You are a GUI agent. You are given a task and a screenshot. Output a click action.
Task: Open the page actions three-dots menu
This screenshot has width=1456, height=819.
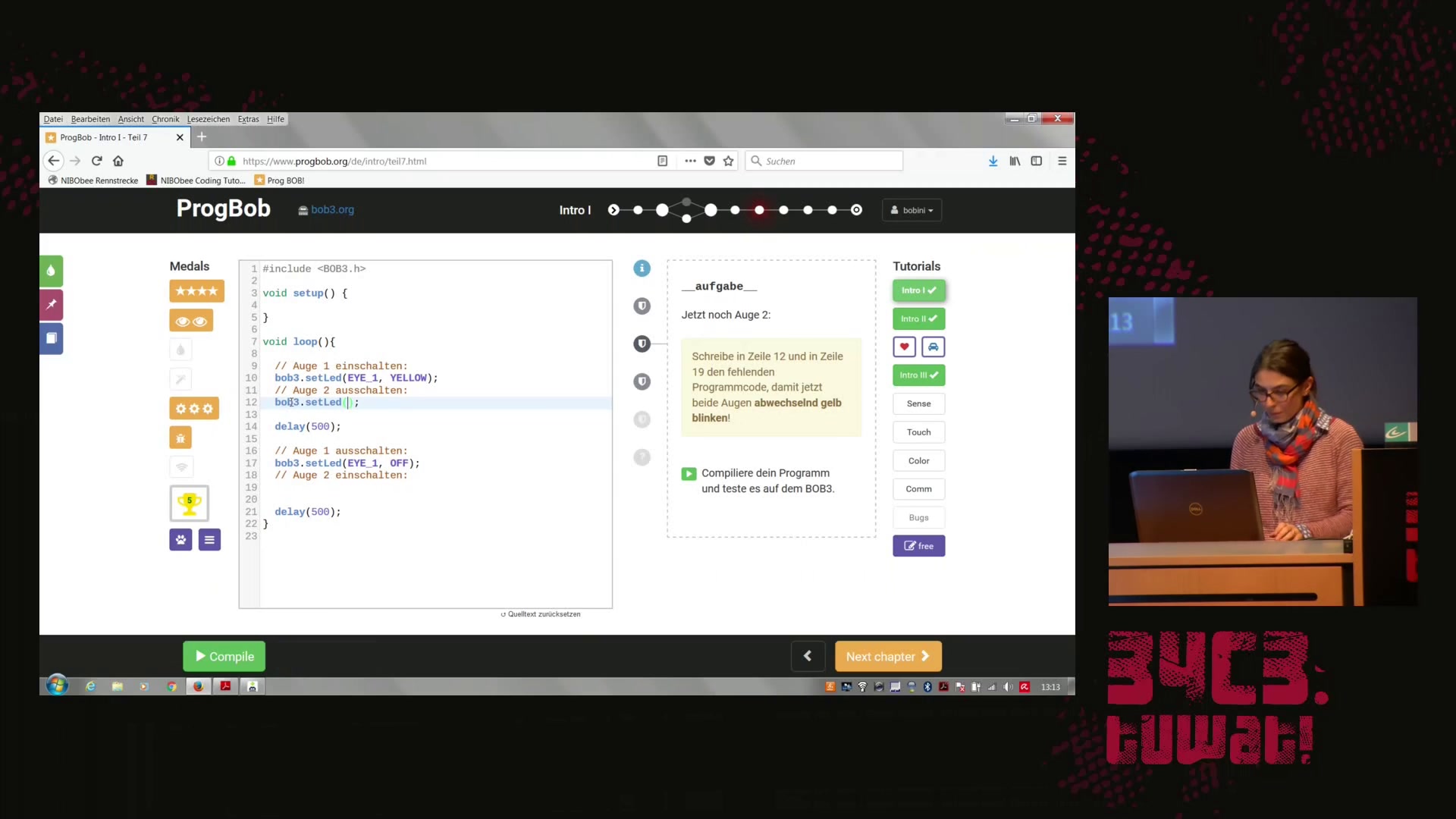pos(690,161)
